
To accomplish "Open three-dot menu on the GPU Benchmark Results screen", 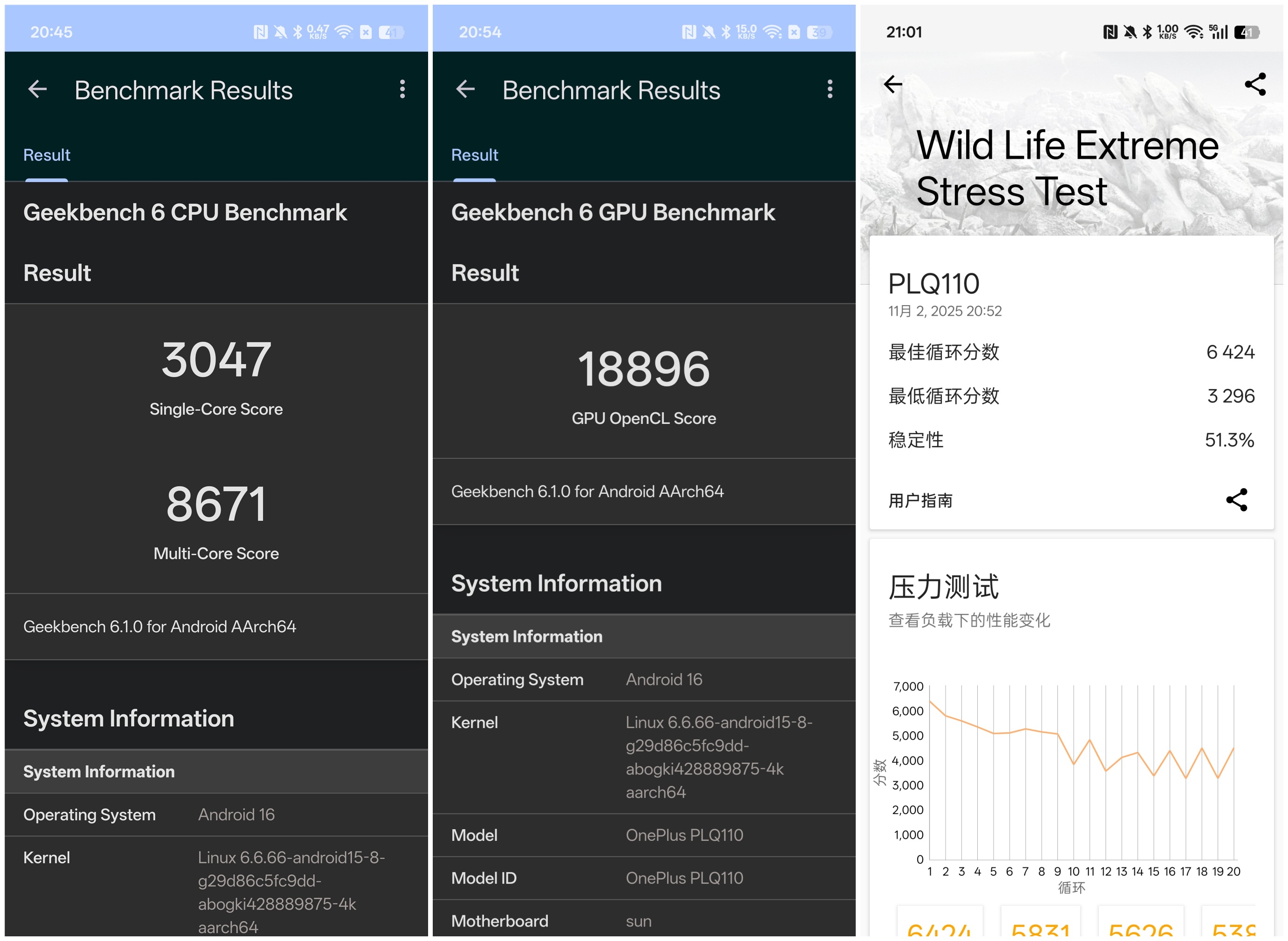I will pos(830,89).
